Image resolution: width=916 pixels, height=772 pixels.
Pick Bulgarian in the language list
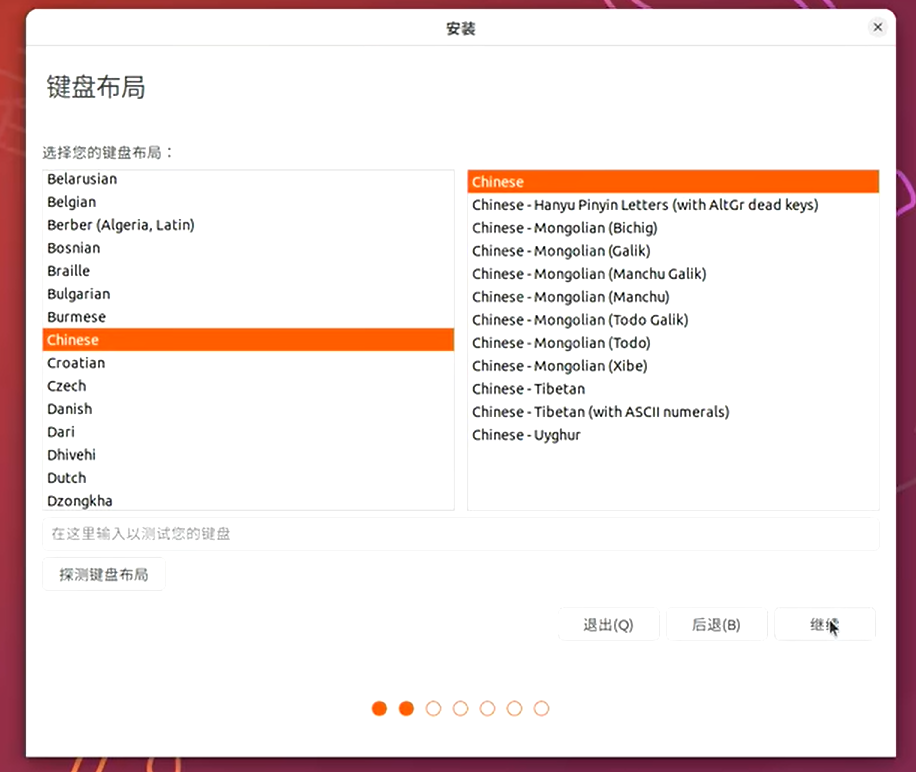point(79,294)
